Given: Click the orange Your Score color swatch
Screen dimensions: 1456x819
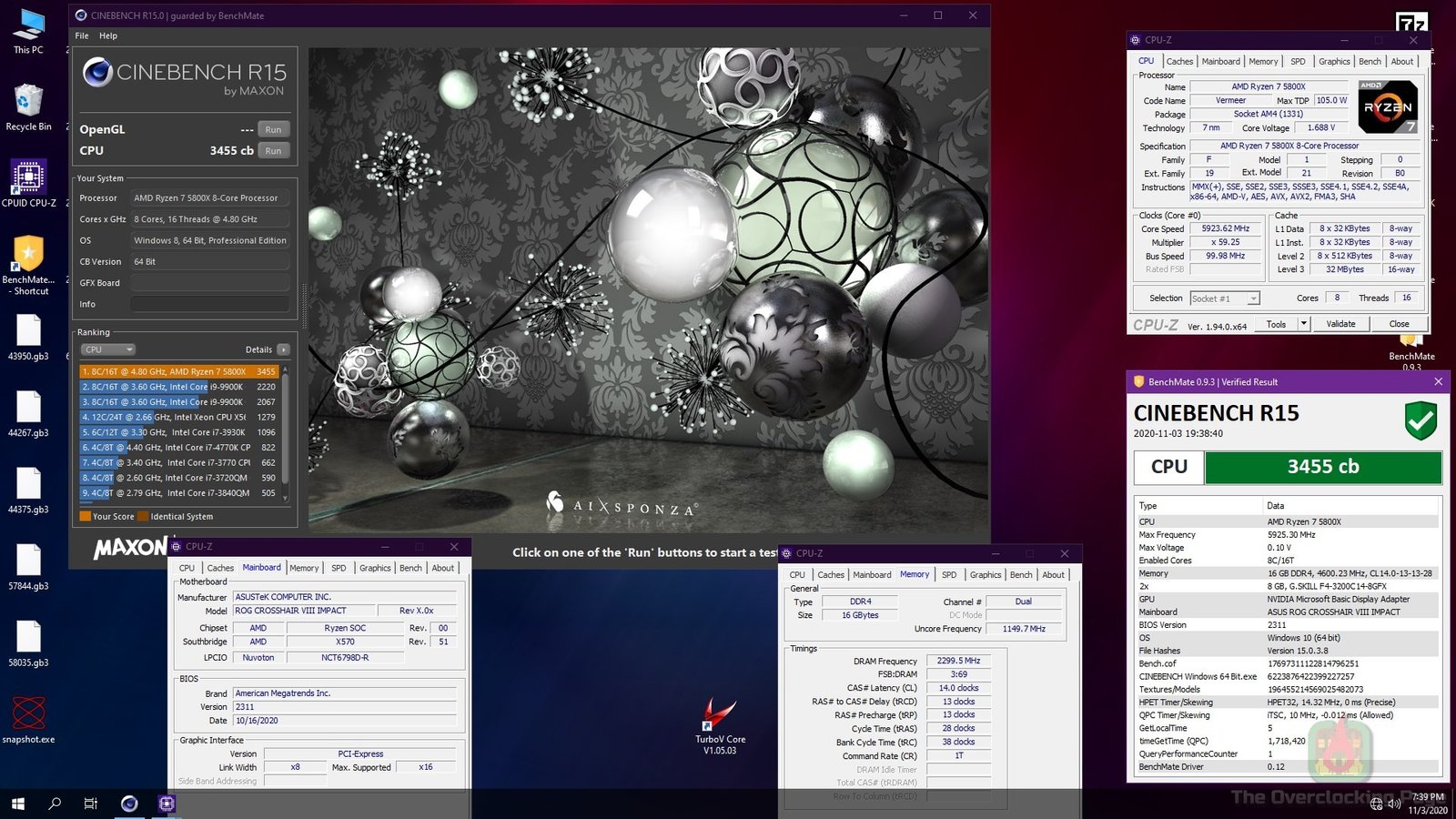Looking at the screenshot, I should click(84, 516).
